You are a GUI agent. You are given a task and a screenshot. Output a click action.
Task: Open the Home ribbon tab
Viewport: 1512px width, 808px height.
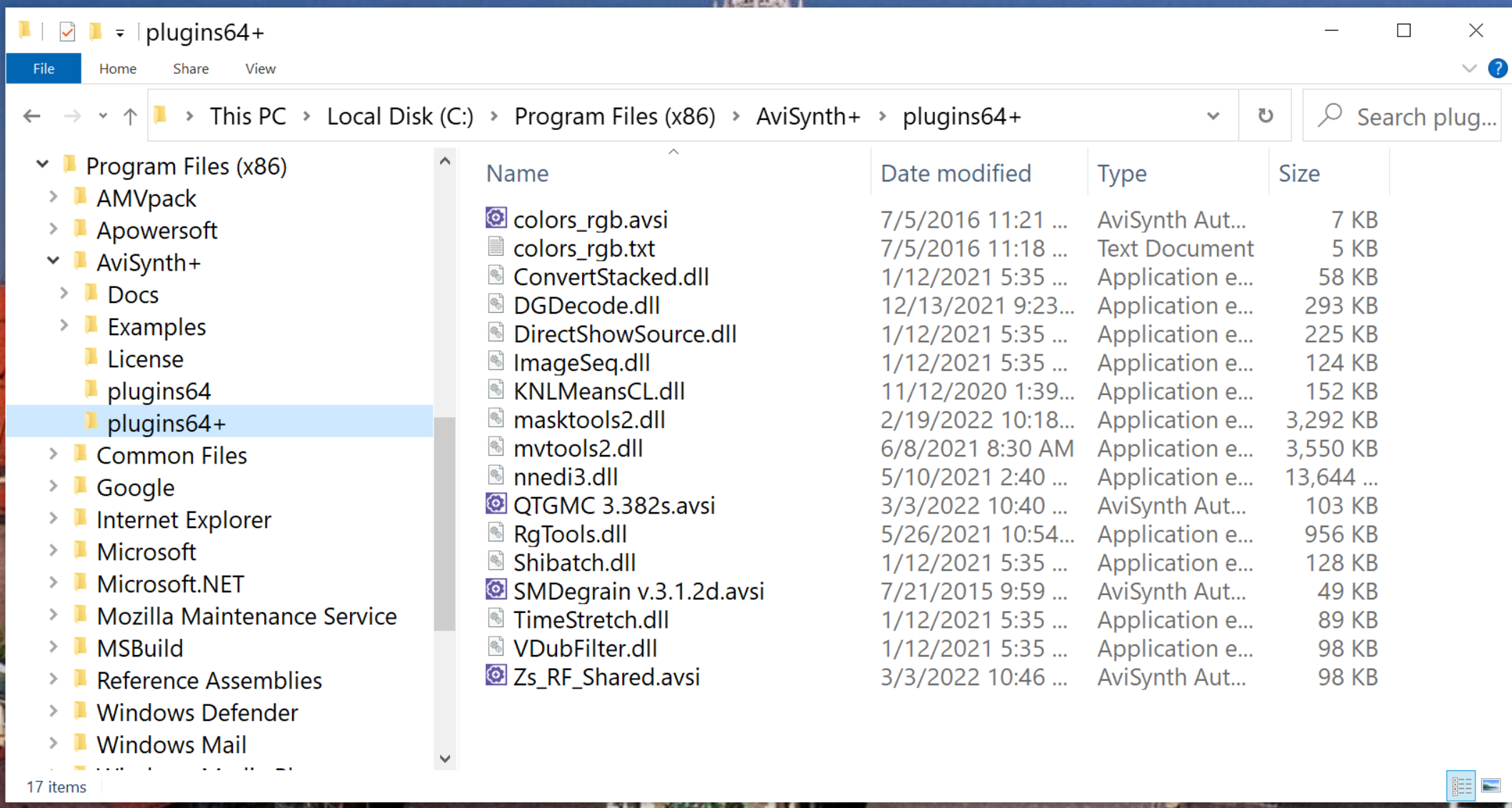tap(118, 69)
